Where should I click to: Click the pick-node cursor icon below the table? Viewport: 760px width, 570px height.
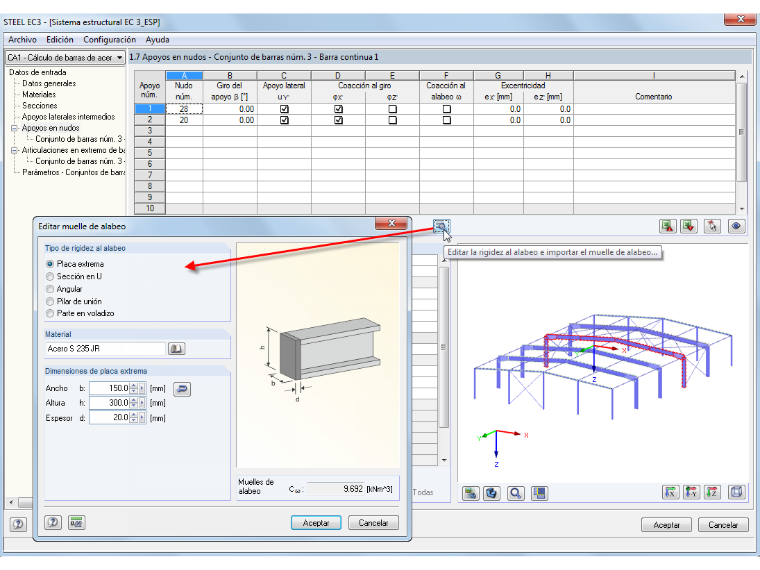(x=712, y=226)
